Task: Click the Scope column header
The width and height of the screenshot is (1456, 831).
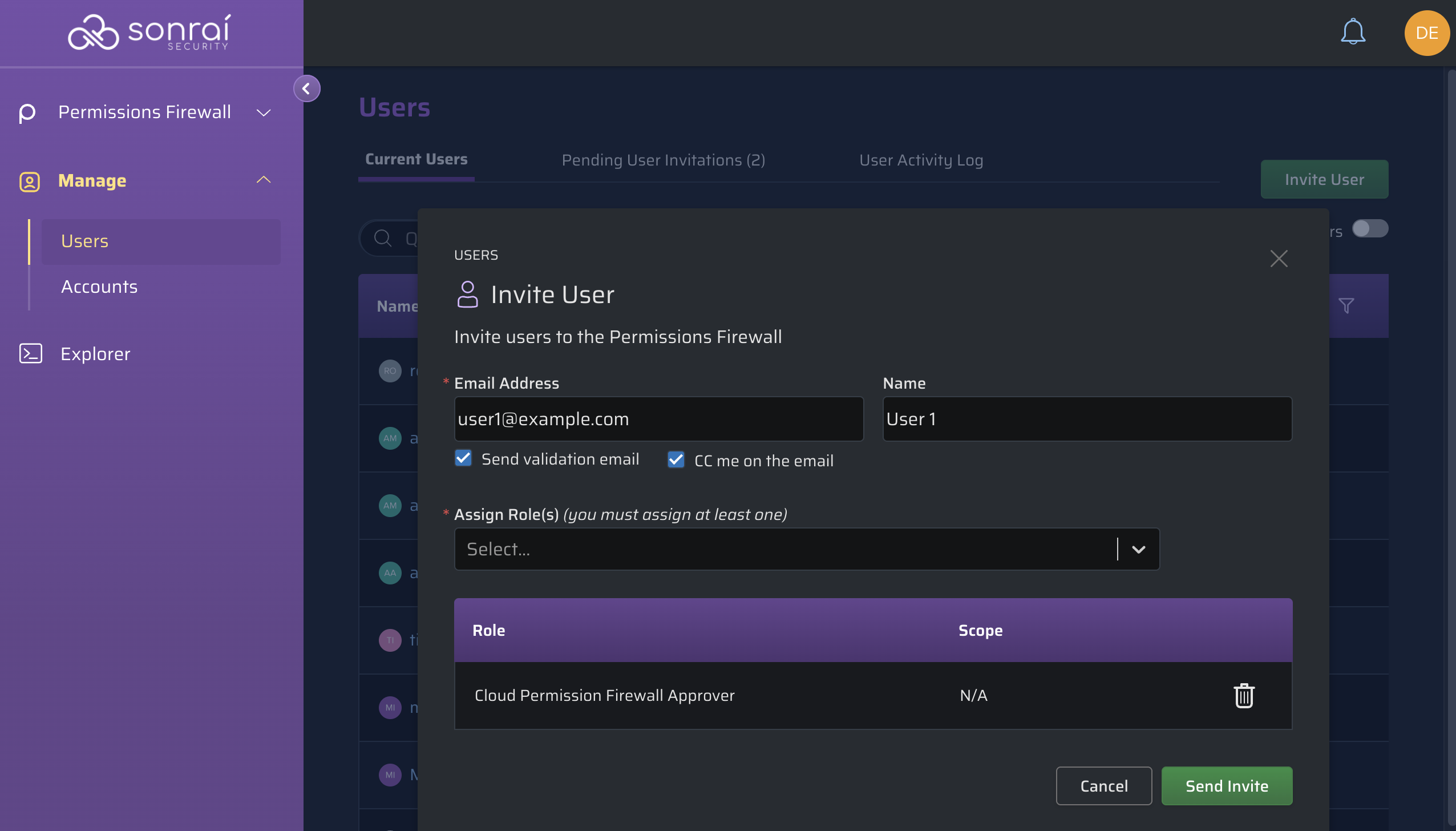Action: [x=981, y=631]
